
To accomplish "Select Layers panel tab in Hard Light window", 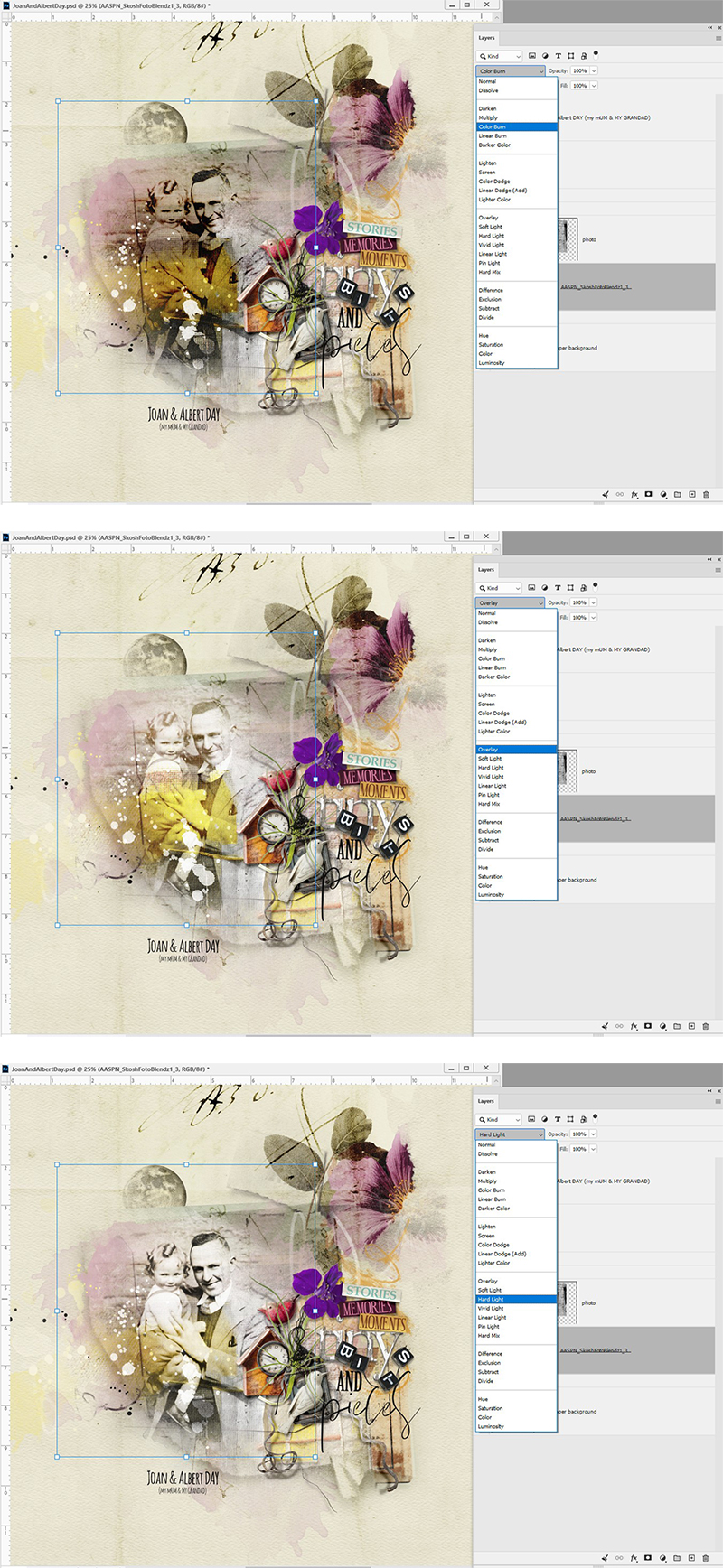I will pyautogui.click(x=486, y=1101).
